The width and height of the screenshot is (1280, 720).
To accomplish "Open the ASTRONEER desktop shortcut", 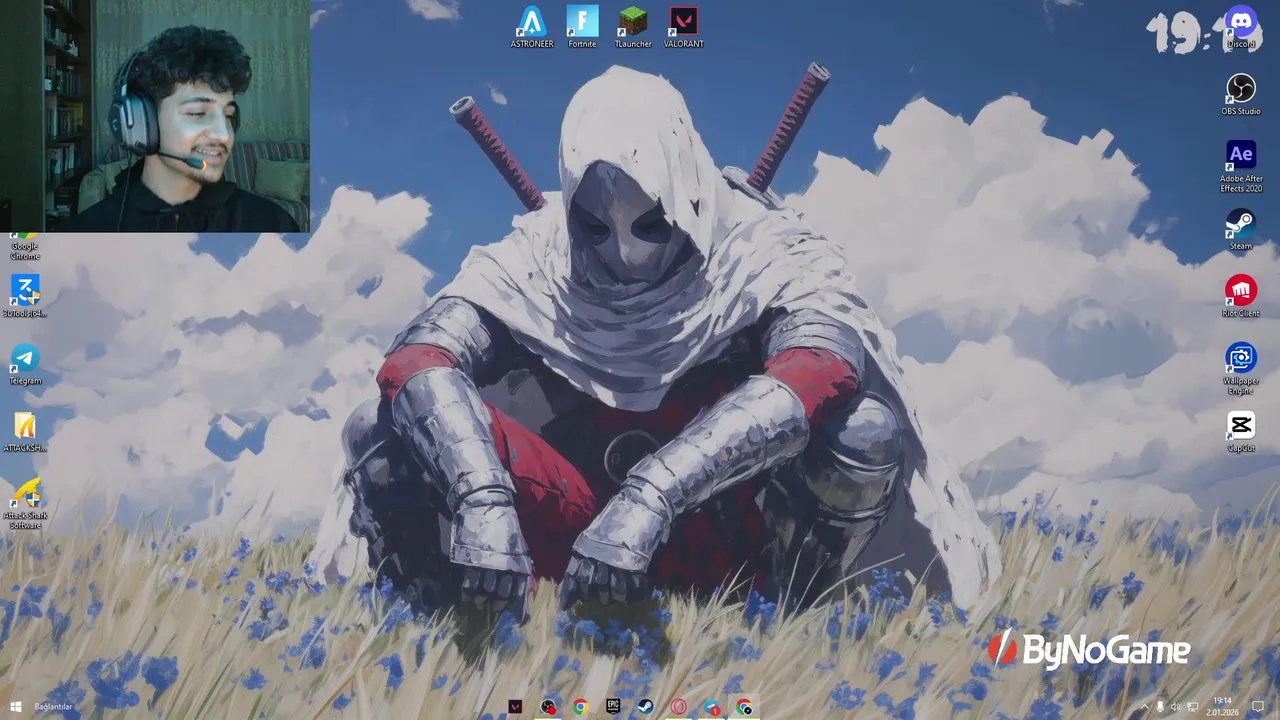I will (x=531, y=27).
